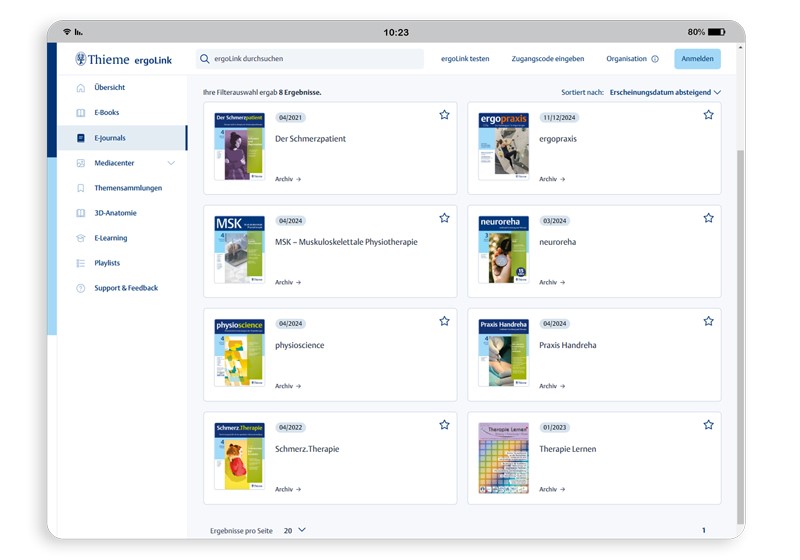The width and height of the screenshot is (800, 560).
Task: Star the MSK Muskuloskelettale Physiotherapie journal
Action: click(x=444, y=218)
